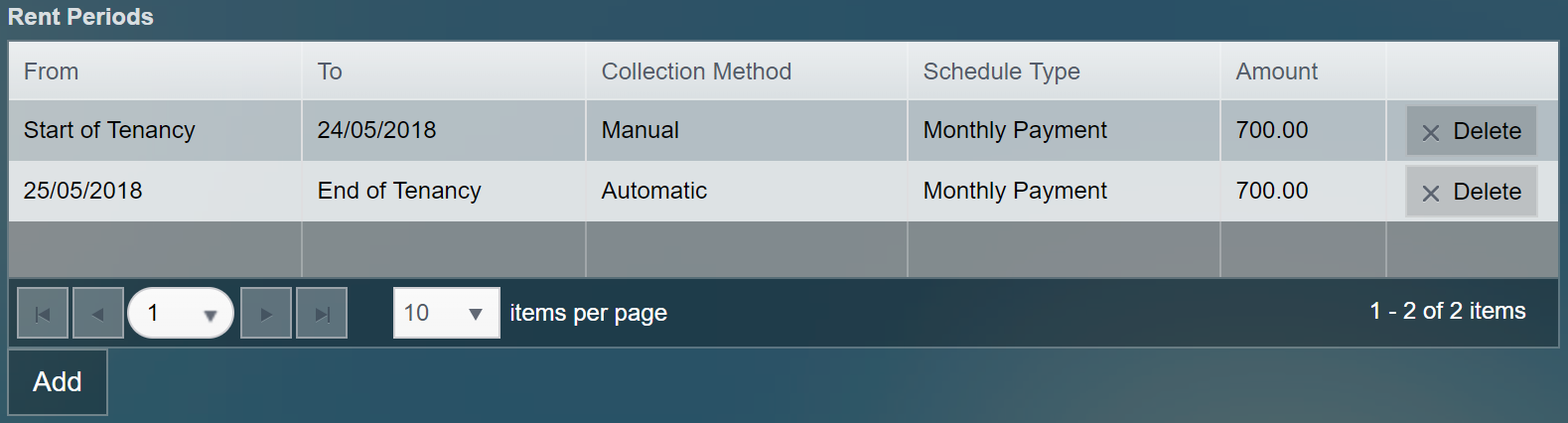Delete the rent period starting 25/05/2018
The image size is (1568, 423).
pos(1471,192)
